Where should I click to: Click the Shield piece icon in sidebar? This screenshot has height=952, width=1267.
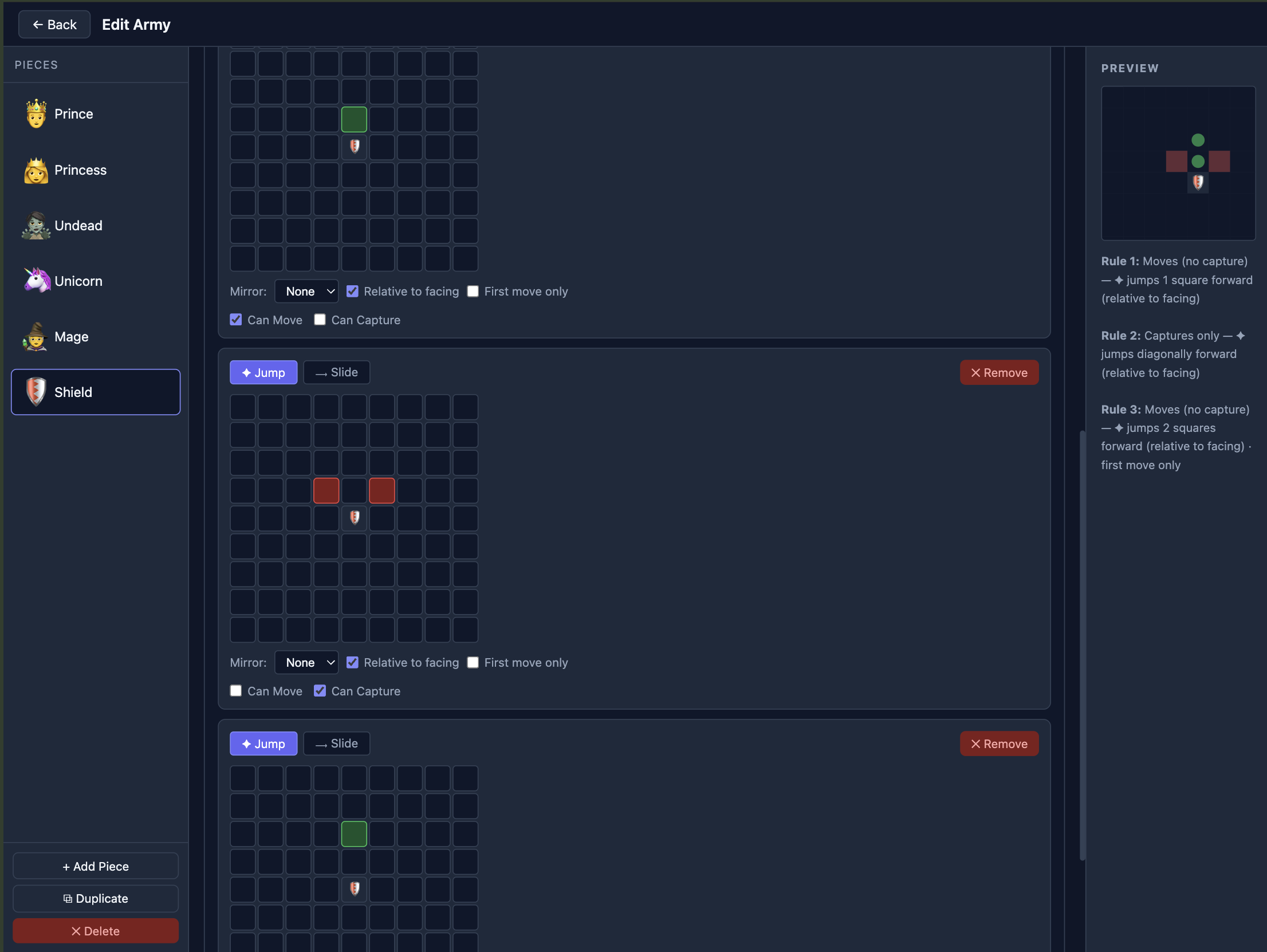click(x=36, y=392)
